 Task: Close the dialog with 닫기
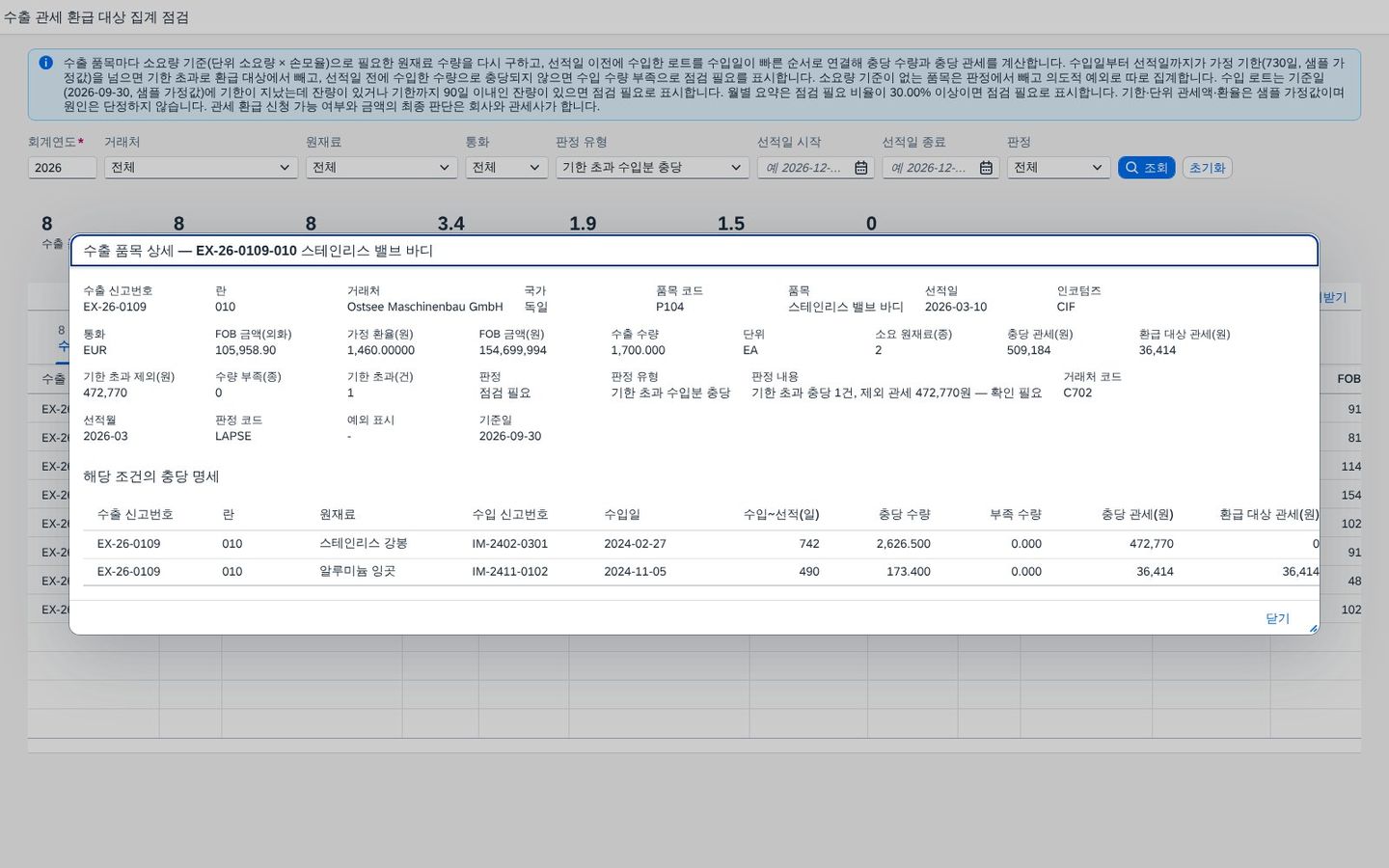1277,619
